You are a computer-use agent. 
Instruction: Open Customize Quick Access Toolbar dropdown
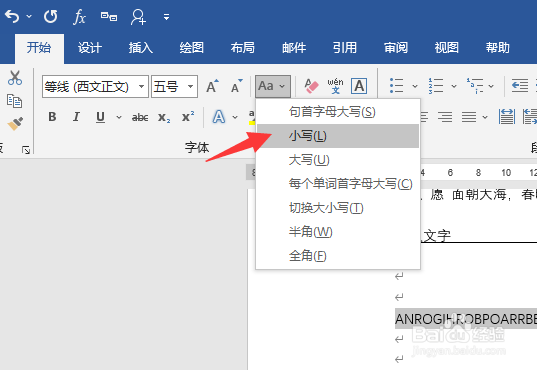coord(166,16)
